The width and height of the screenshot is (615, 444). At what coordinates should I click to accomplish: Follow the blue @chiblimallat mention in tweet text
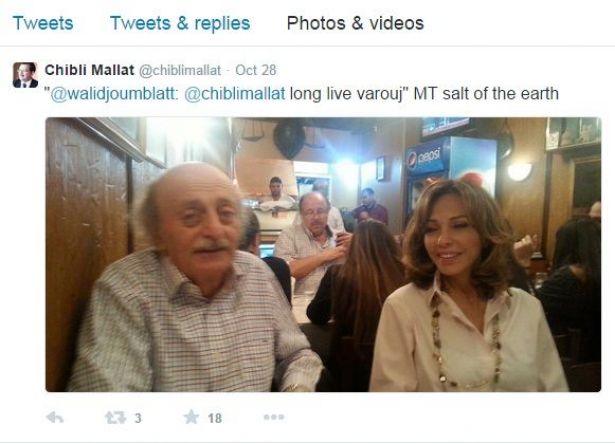(x=235, y=94)
